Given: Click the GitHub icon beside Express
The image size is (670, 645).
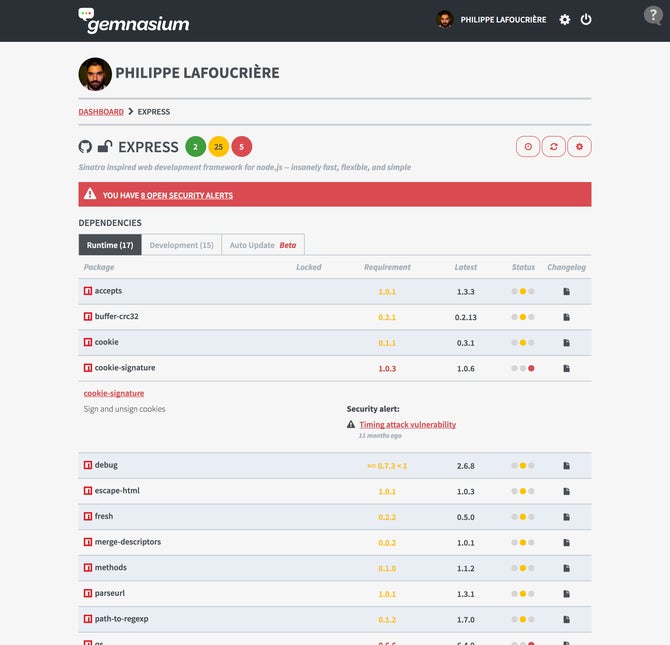Looking at the screenshot, I should (x=85, y=147).
